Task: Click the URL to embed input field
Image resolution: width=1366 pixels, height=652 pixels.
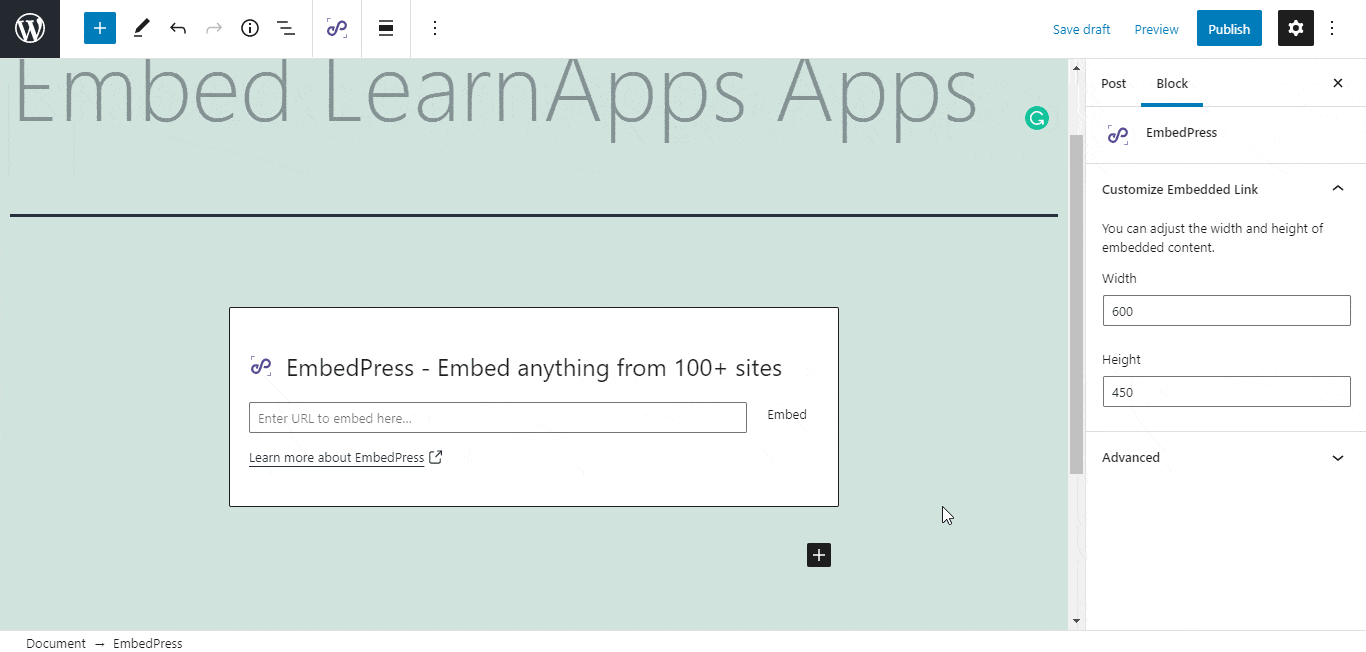Action: (x=498, y=418)
